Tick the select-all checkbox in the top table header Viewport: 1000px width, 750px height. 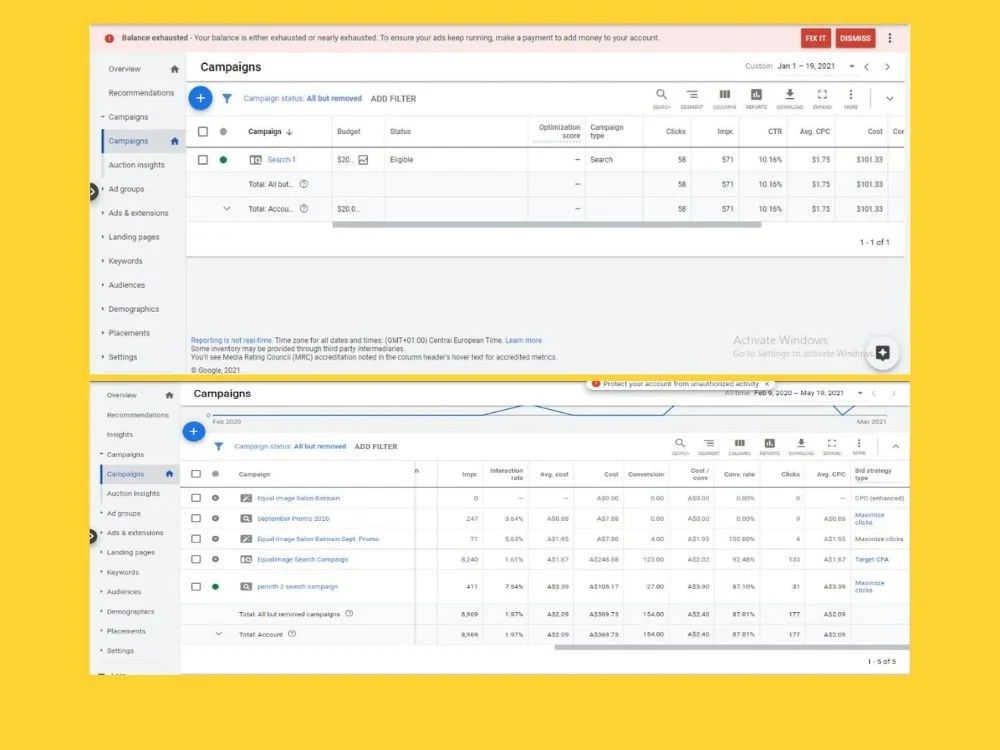pos(203,131)
